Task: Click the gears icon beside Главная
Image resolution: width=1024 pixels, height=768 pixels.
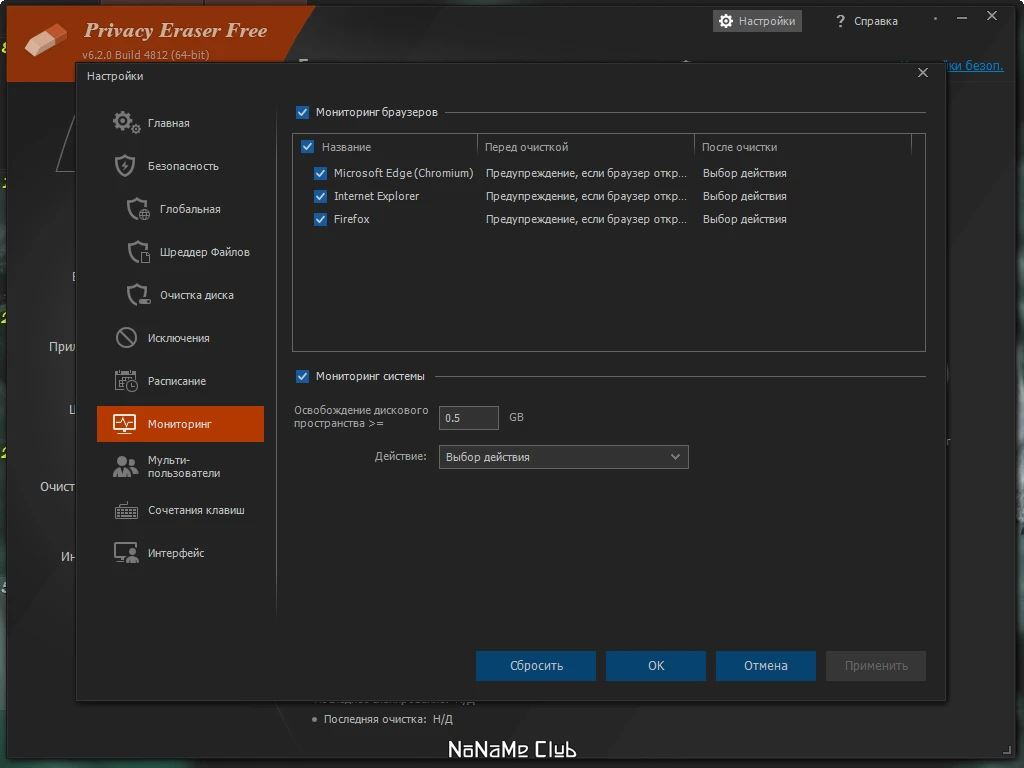Action: point(125,122)
